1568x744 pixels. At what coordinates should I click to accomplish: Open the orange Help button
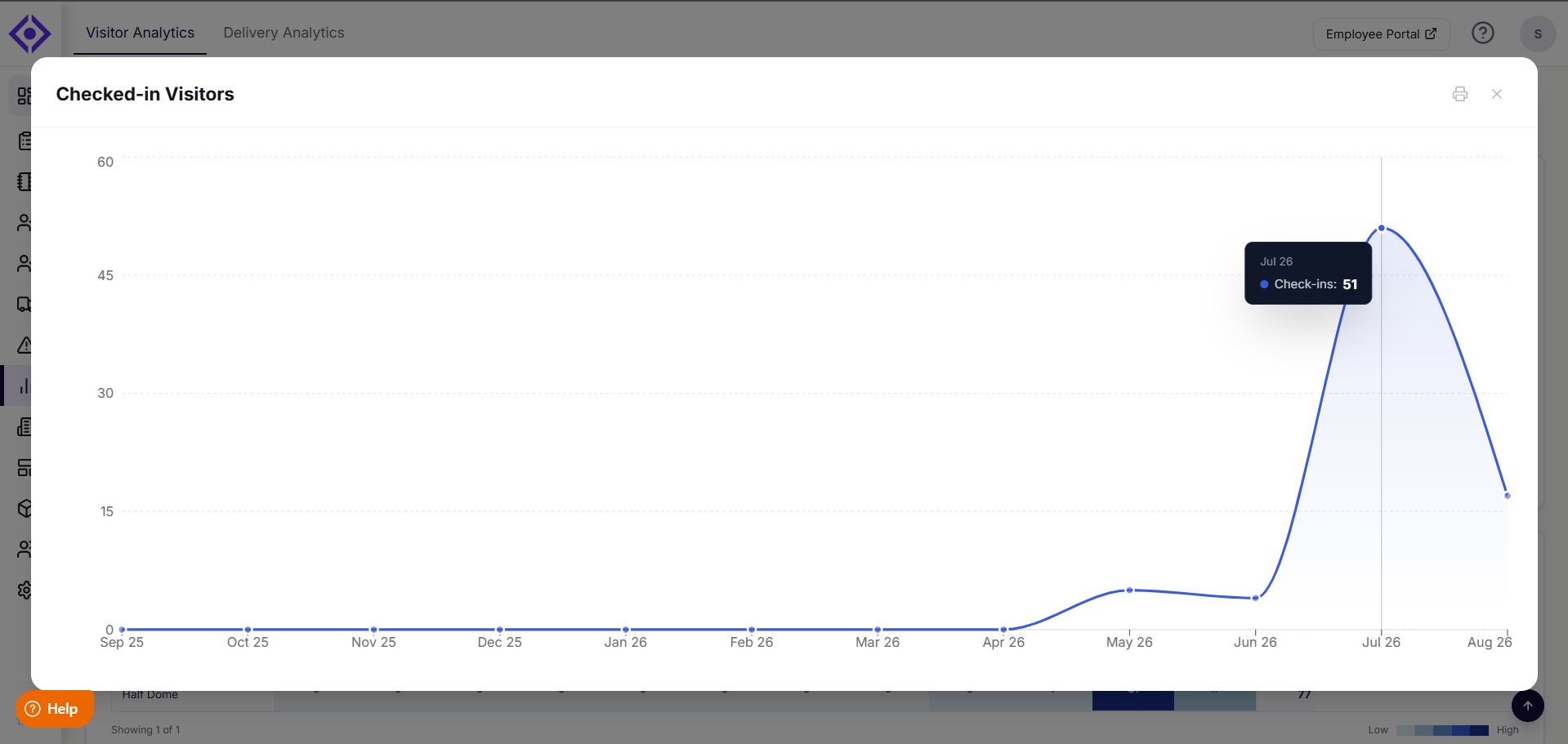pos(54,709)
